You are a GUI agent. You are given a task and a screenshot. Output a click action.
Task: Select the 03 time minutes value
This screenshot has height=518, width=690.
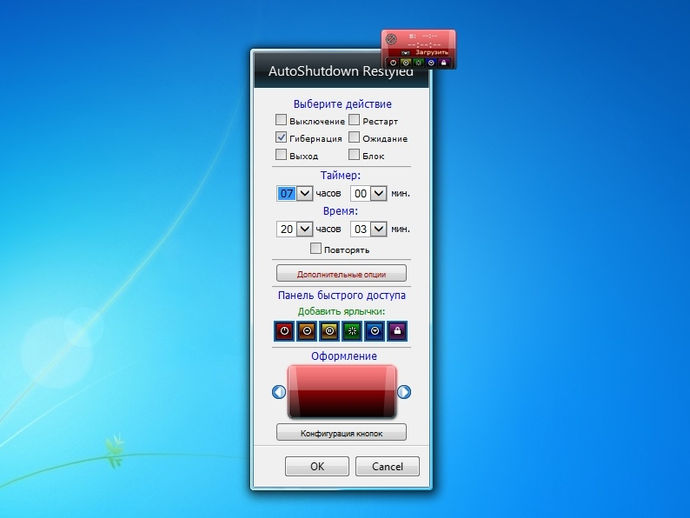[x=360, y=229]
